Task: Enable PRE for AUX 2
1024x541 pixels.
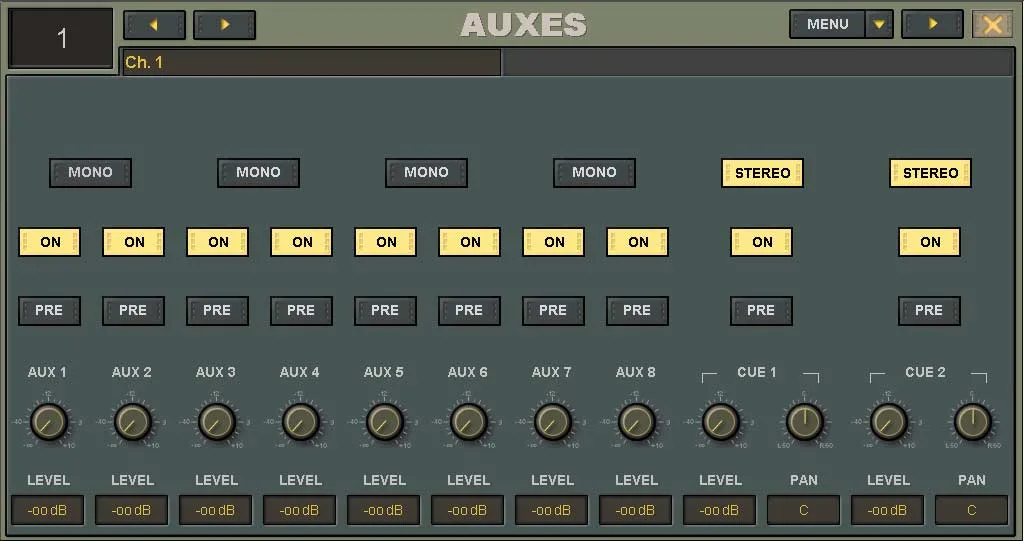Action: pos(133,310)
